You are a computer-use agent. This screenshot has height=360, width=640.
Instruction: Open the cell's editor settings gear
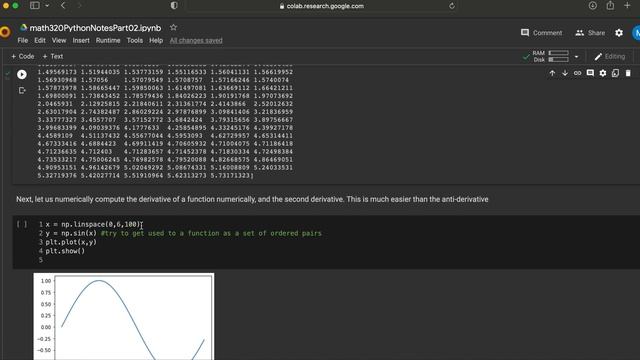603,73
